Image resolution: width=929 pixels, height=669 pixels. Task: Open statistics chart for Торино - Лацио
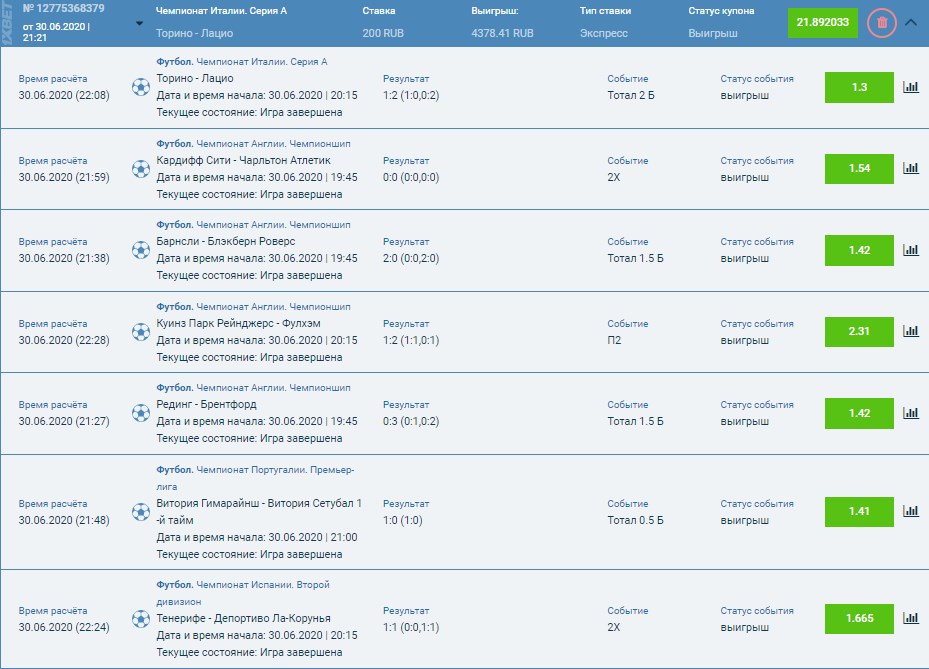click(911, 87)
